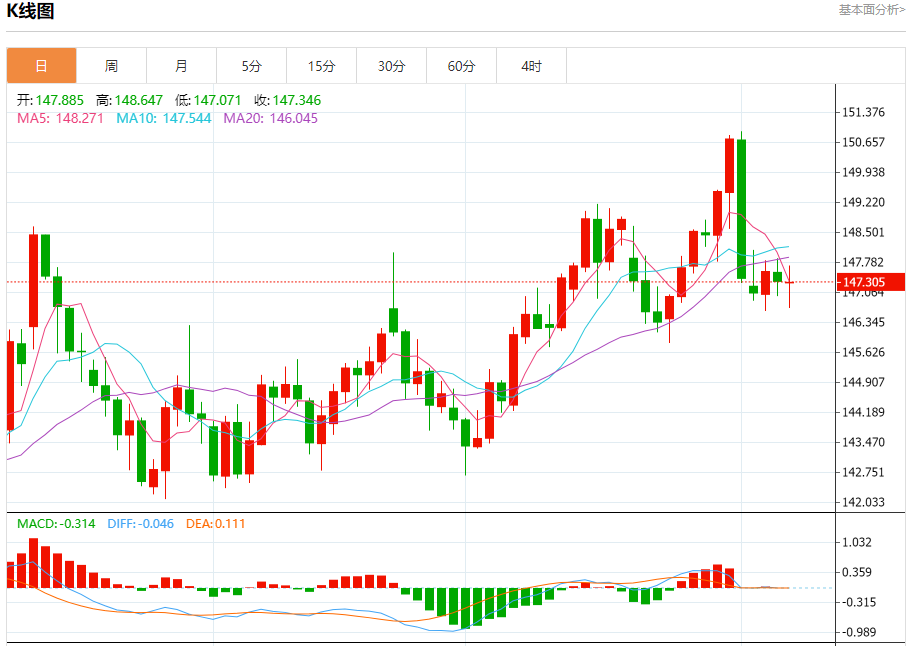Open the 基本面分析 link
Image resolution: width=914 pixels, height=646 pixels.
(871, 10)
